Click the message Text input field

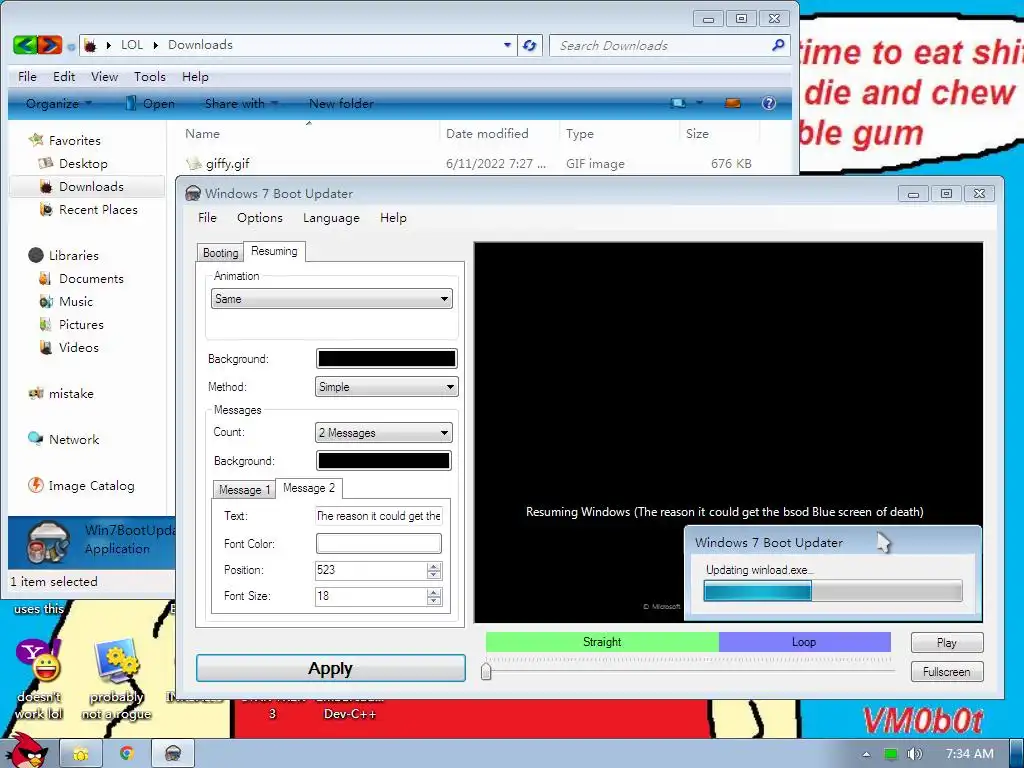coord(379,516)
